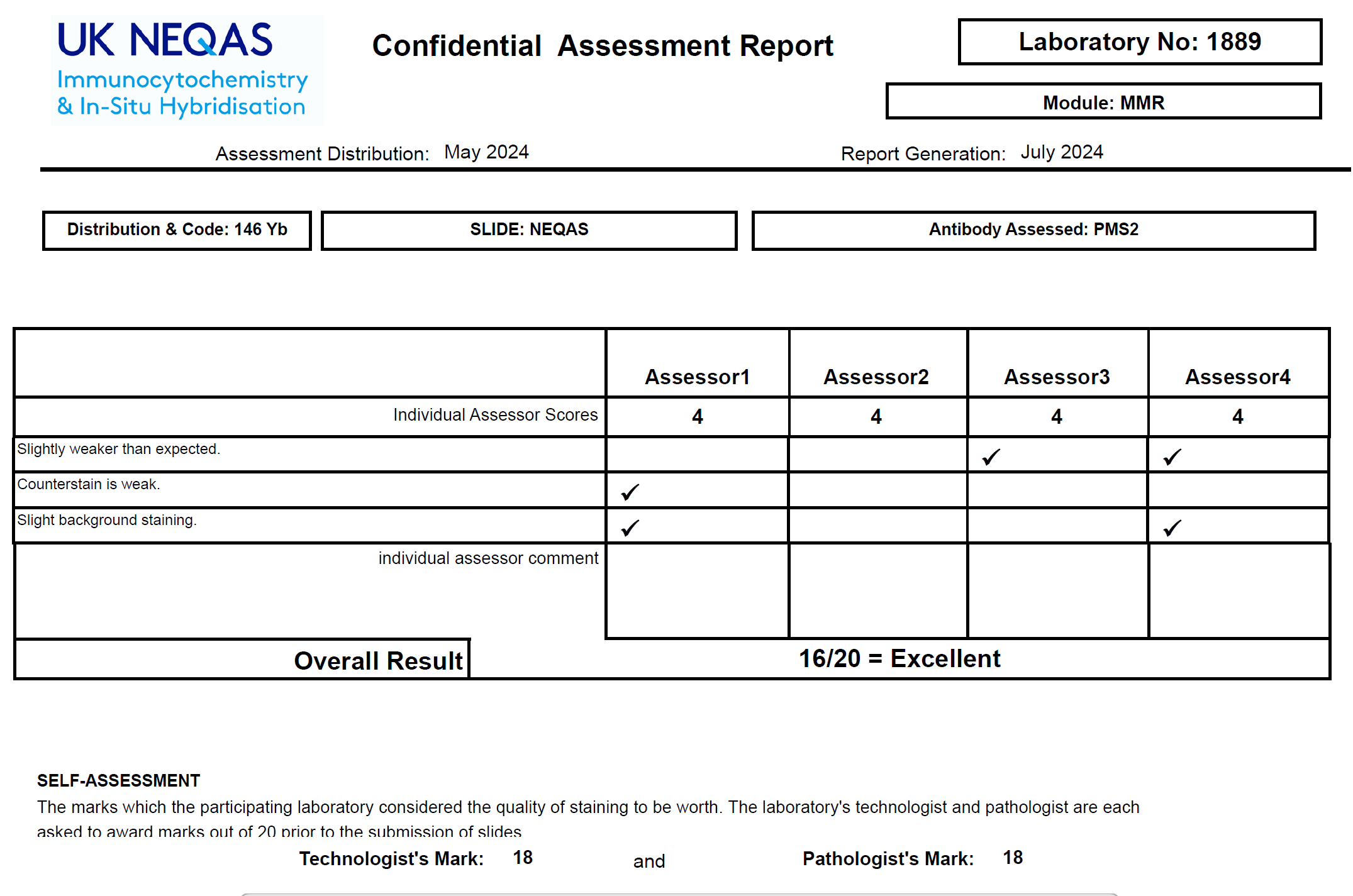Image resolution: width=1353 pixels, height=896 pixels.
Task: Click the Pathologist's Mark label
Action: 888,859
